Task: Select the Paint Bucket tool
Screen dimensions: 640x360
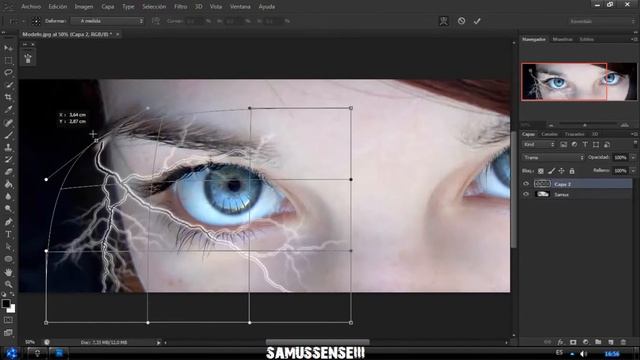Action: (8, 184)
